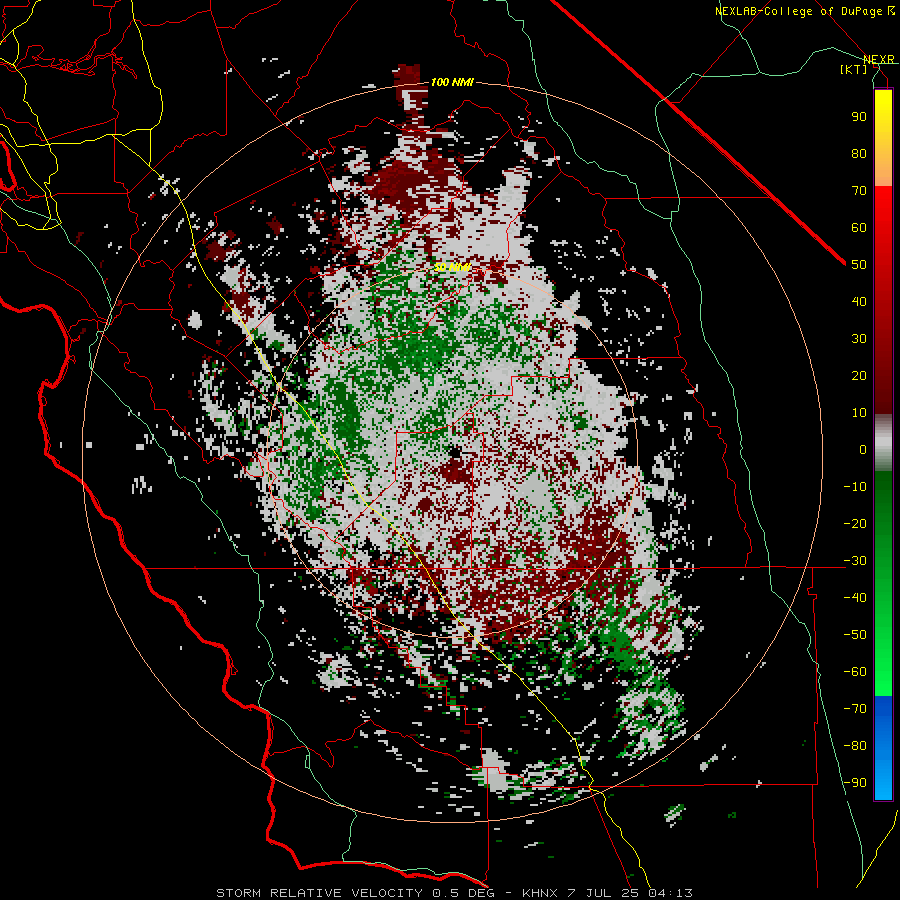Click the 04:13 timestamp text
This screenshot has width=900, height=900.
point(671,893)
